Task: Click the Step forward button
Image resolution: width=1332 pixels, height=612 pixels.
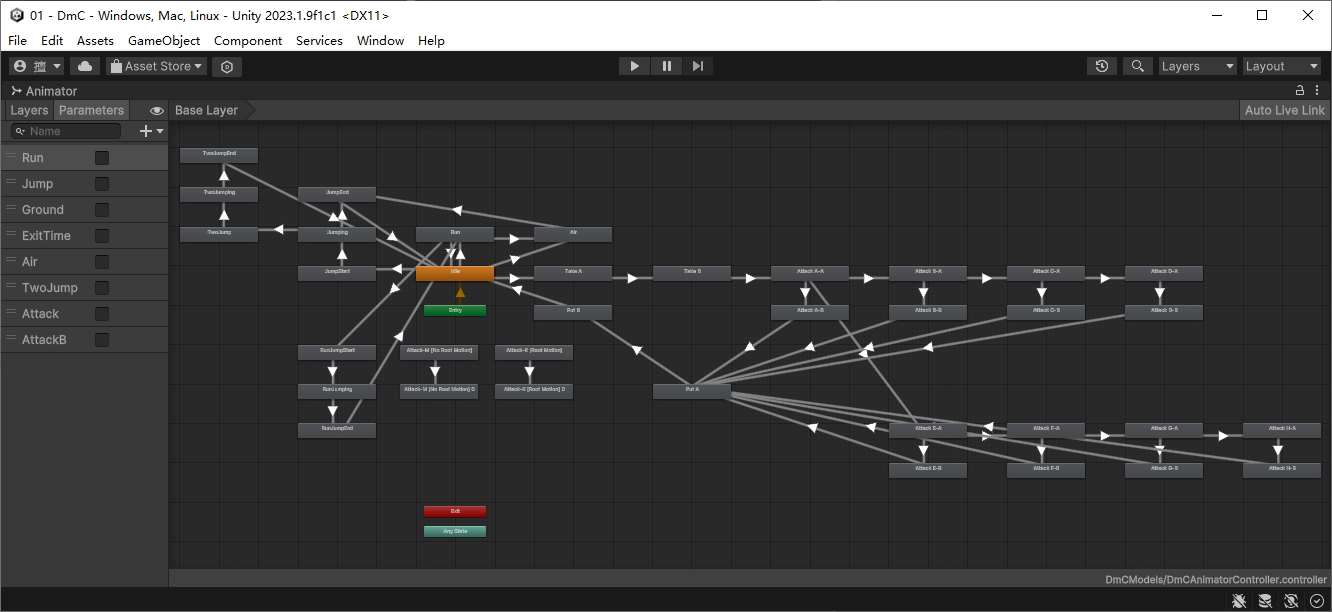Action: click(698, 66)
